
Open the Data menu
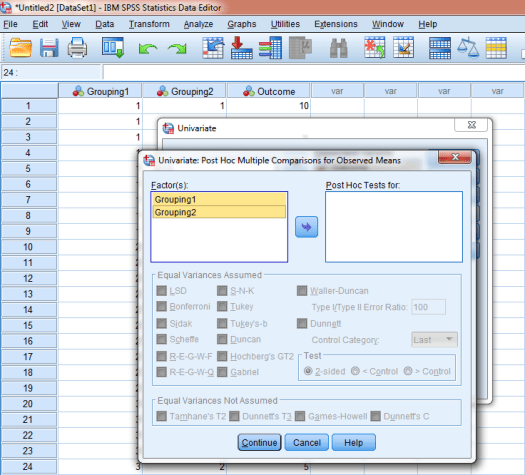click(x=104, y=24)
